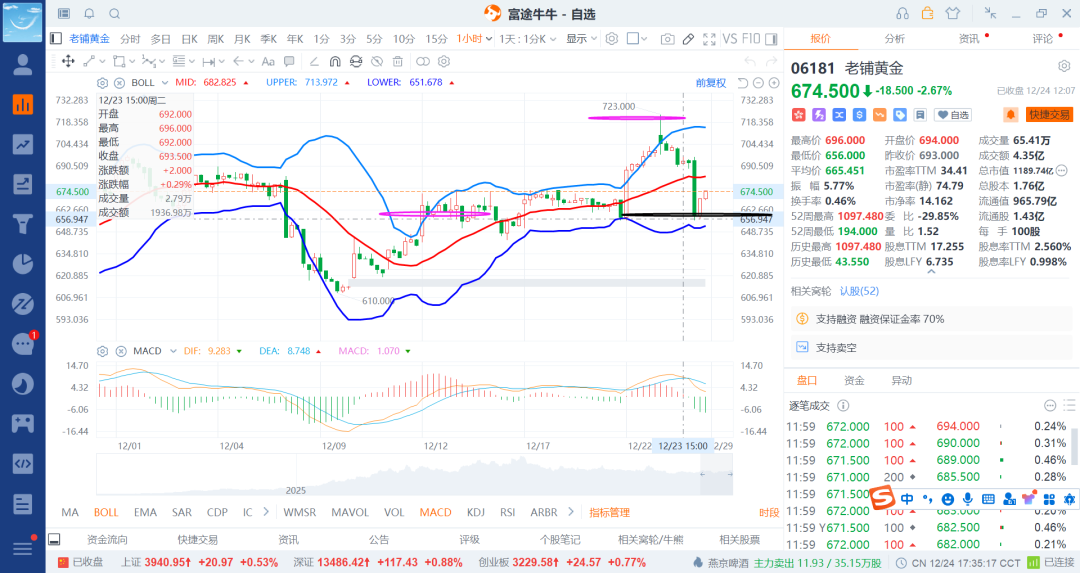Open the layout square dropdown in top toolbar
The height and width of the screenshot is (573, 1080).
point(636,39)
